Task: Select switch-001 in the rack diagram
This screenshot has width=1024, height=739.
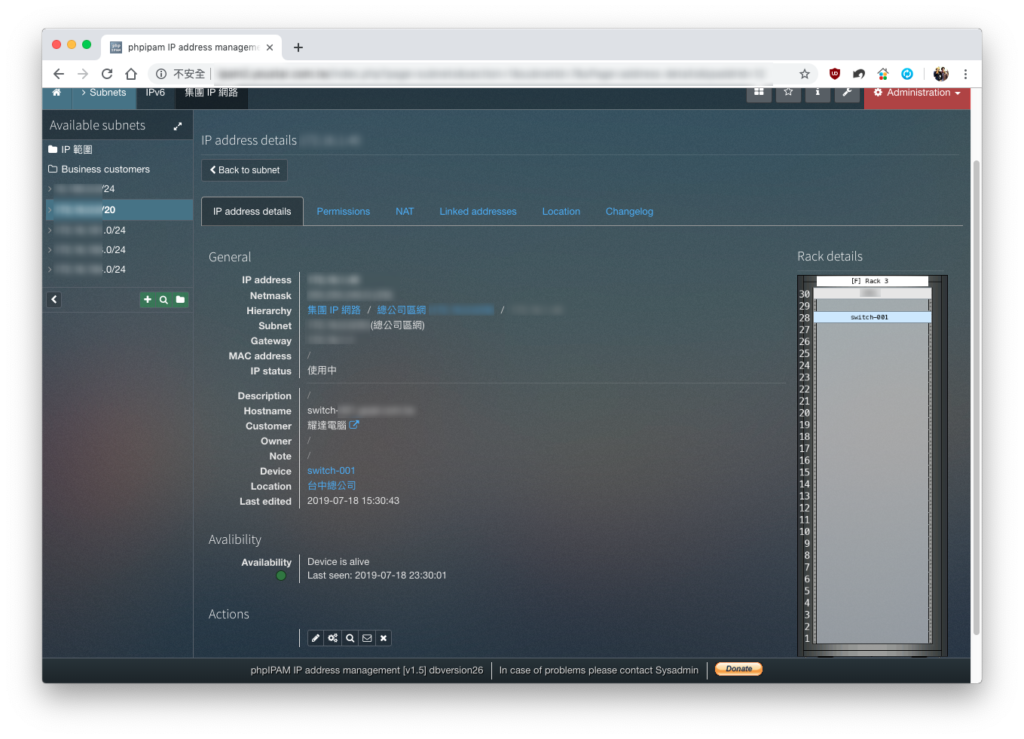Action: pos(872,317)
